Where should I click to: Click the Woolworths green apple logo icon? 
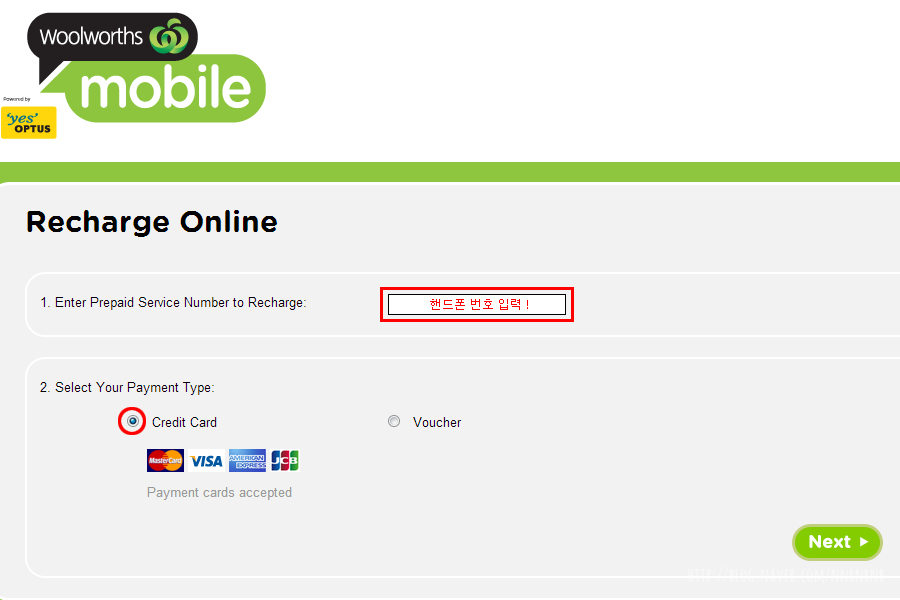pos(169,36)
